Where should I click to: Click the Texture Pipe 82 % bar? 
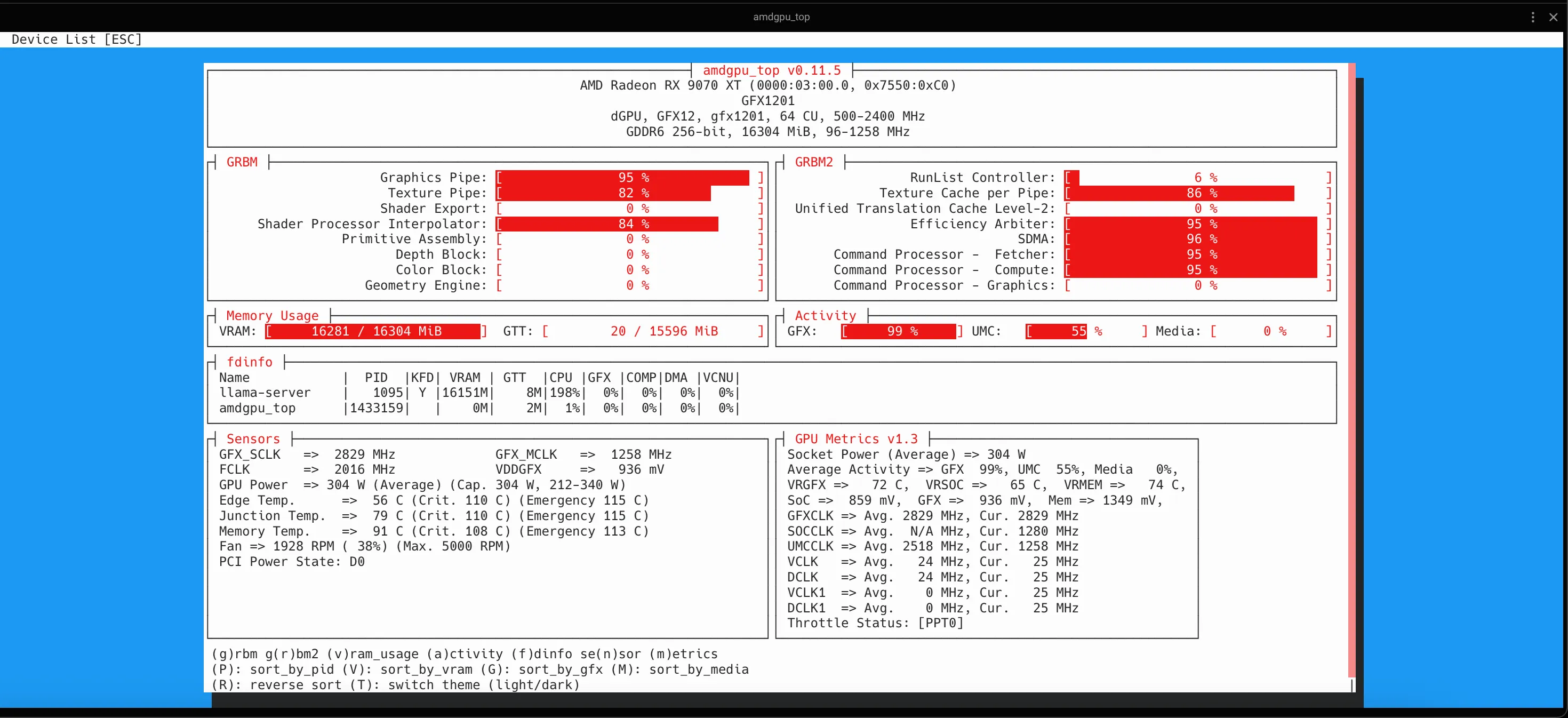(629, 193)
